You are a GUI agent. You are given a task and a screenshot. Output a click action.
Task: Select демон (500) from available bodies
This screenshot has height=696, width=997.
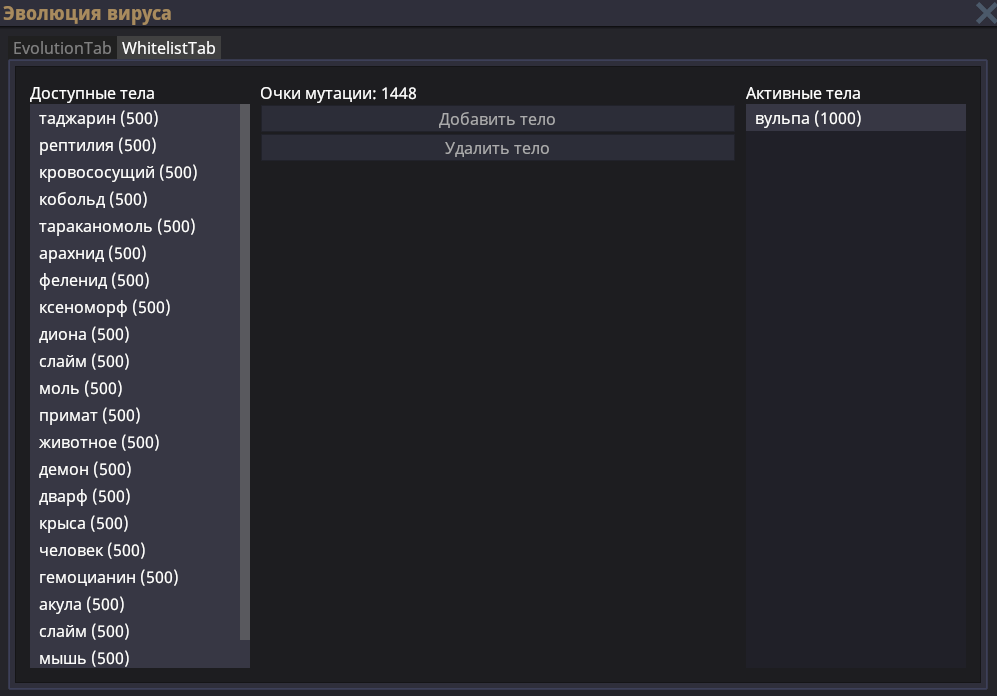click(x=85, y=470)
